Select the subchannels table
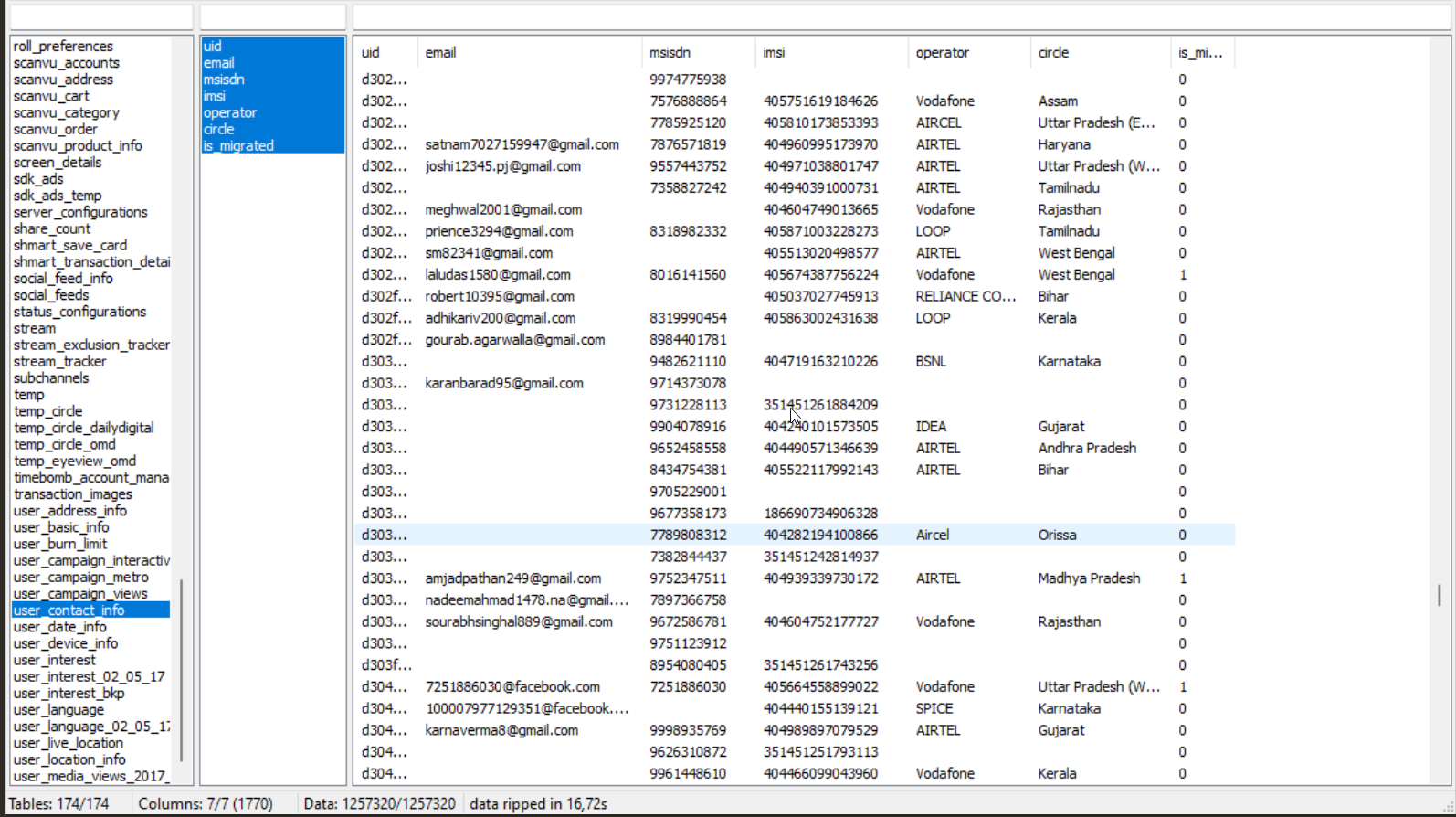Image resolution: width=1456 pixels, height=817 pixels. click(x=51, y=378)
